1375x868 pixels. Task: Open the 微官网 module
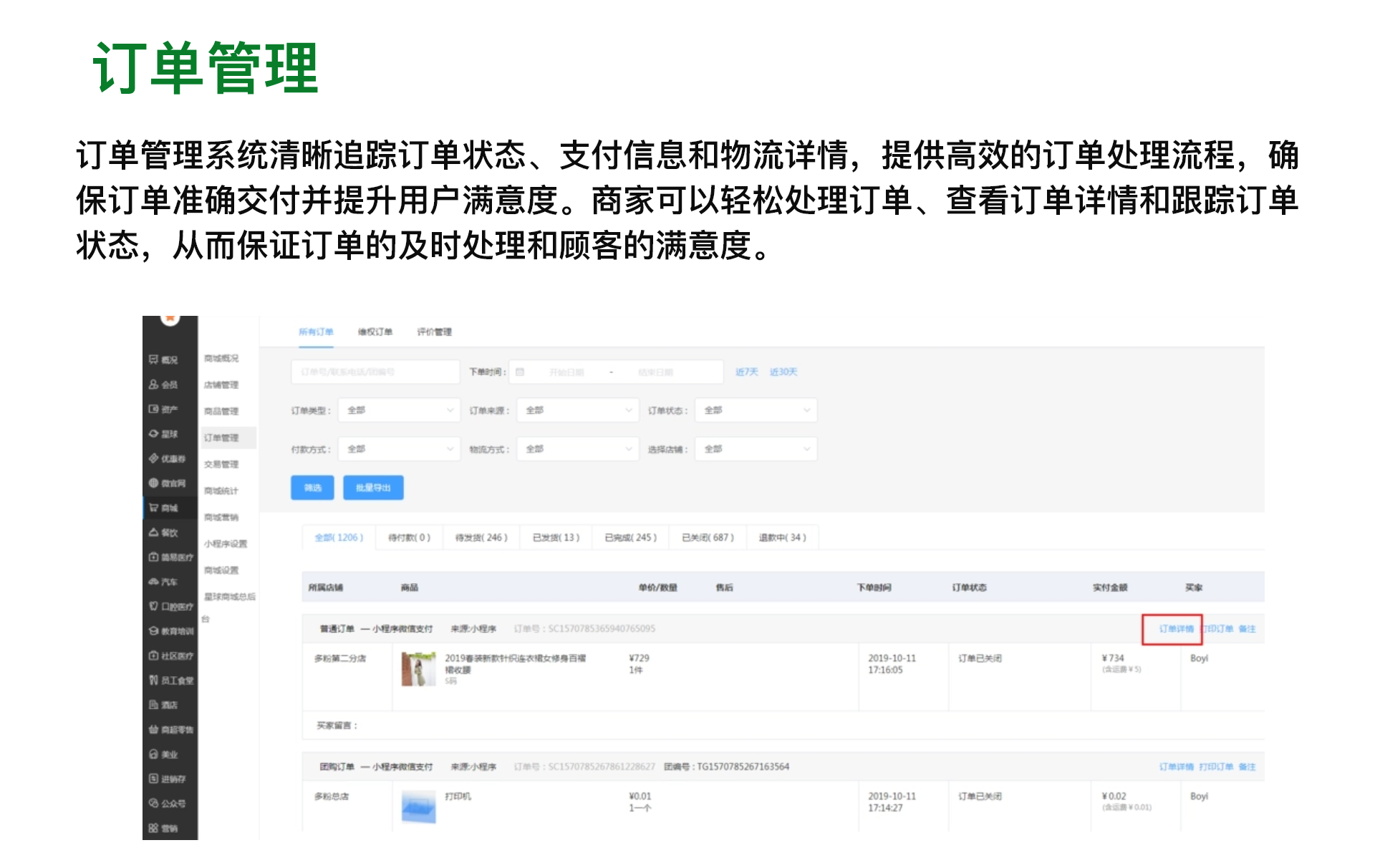169,484
